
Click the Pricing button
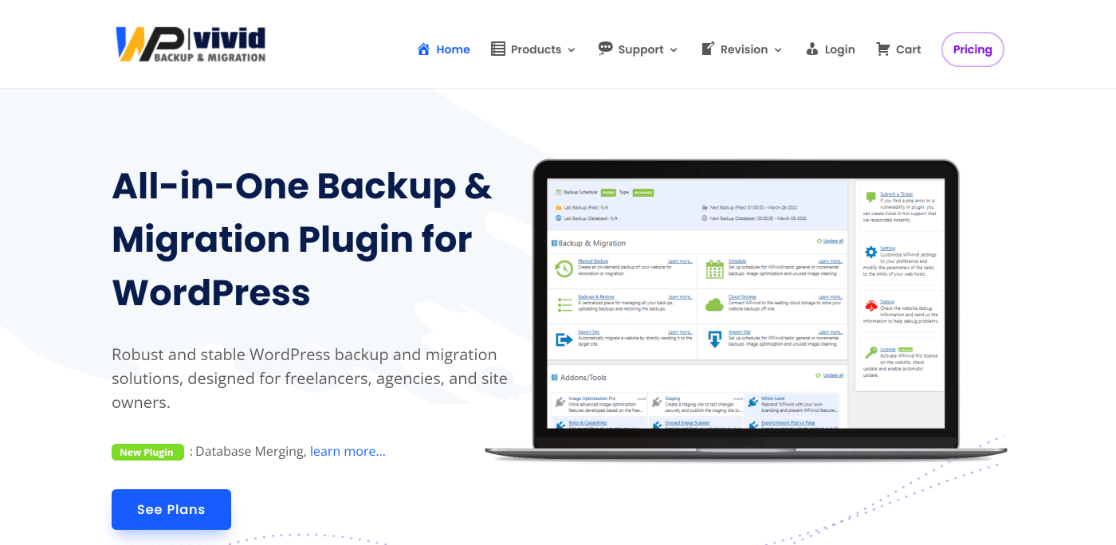pos(972,49)
